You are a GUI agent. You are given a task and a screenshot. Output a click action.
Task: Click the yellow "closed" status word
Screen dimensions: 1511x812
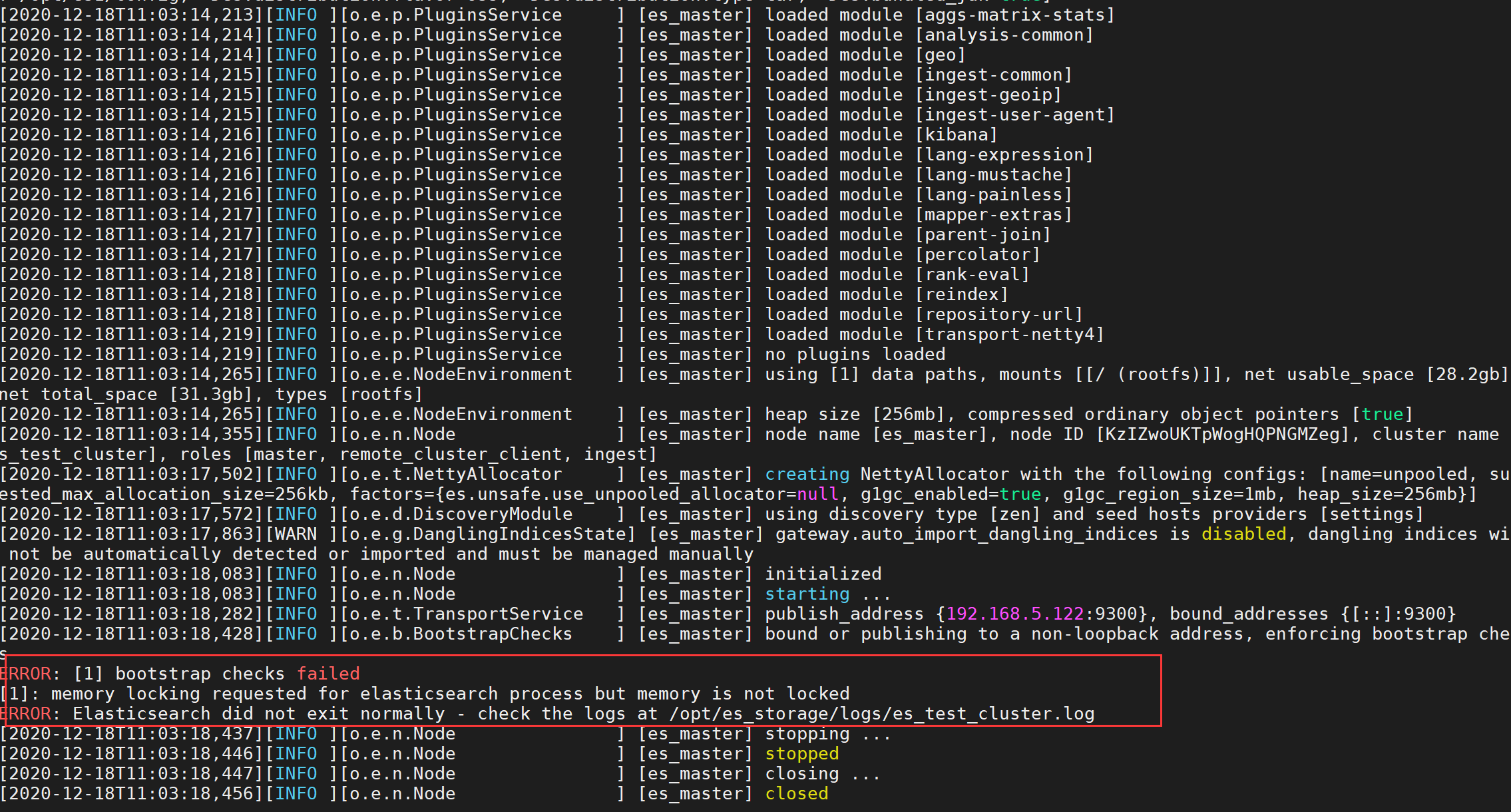tap(797, 793)
